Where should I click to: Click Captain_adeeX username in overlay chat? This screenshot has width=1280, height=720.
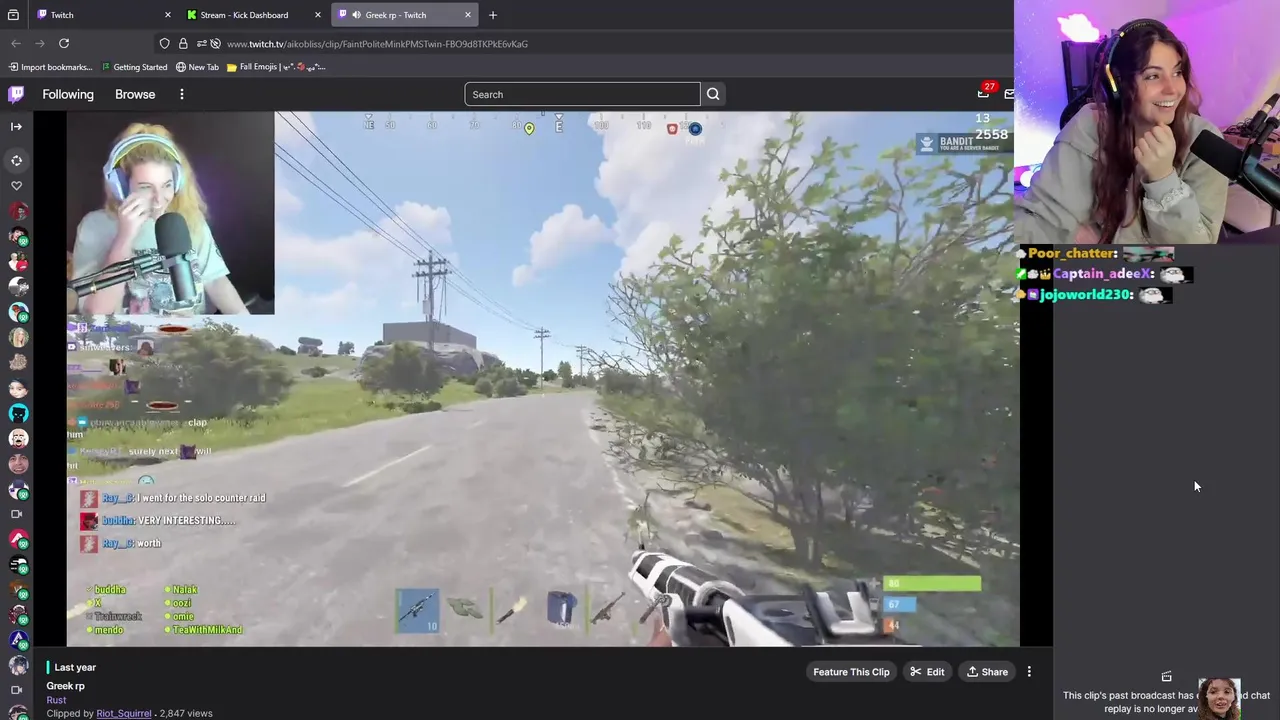pyautogui.click(x=1104, y=274)
